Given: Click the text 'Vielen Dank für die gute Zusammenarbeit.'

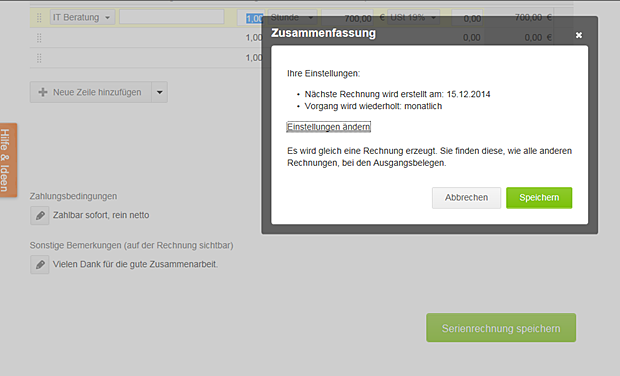Looking at the screenshot, I should tap(135, 264).
